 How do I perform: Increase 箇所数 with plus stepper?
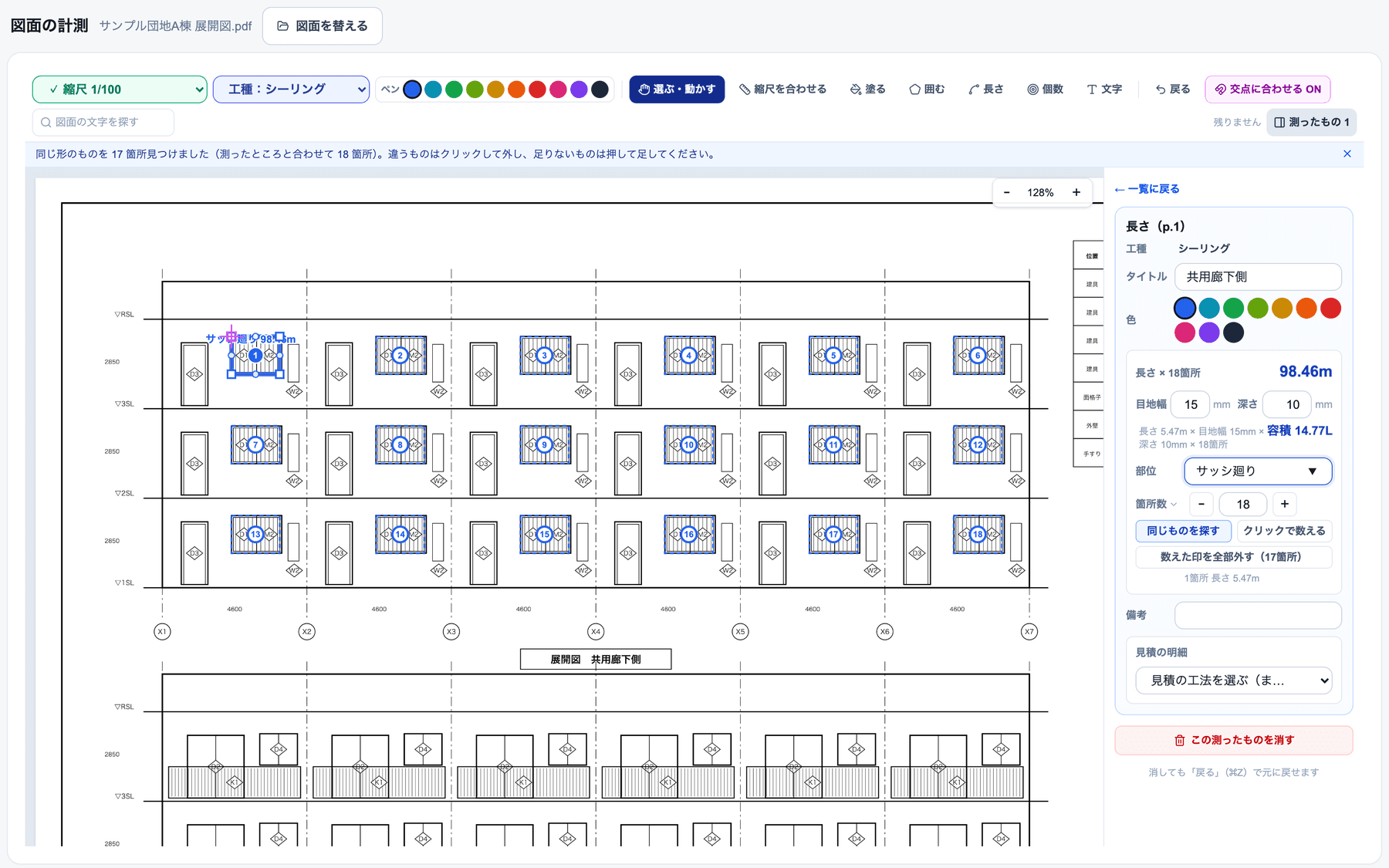point(1284,505)
